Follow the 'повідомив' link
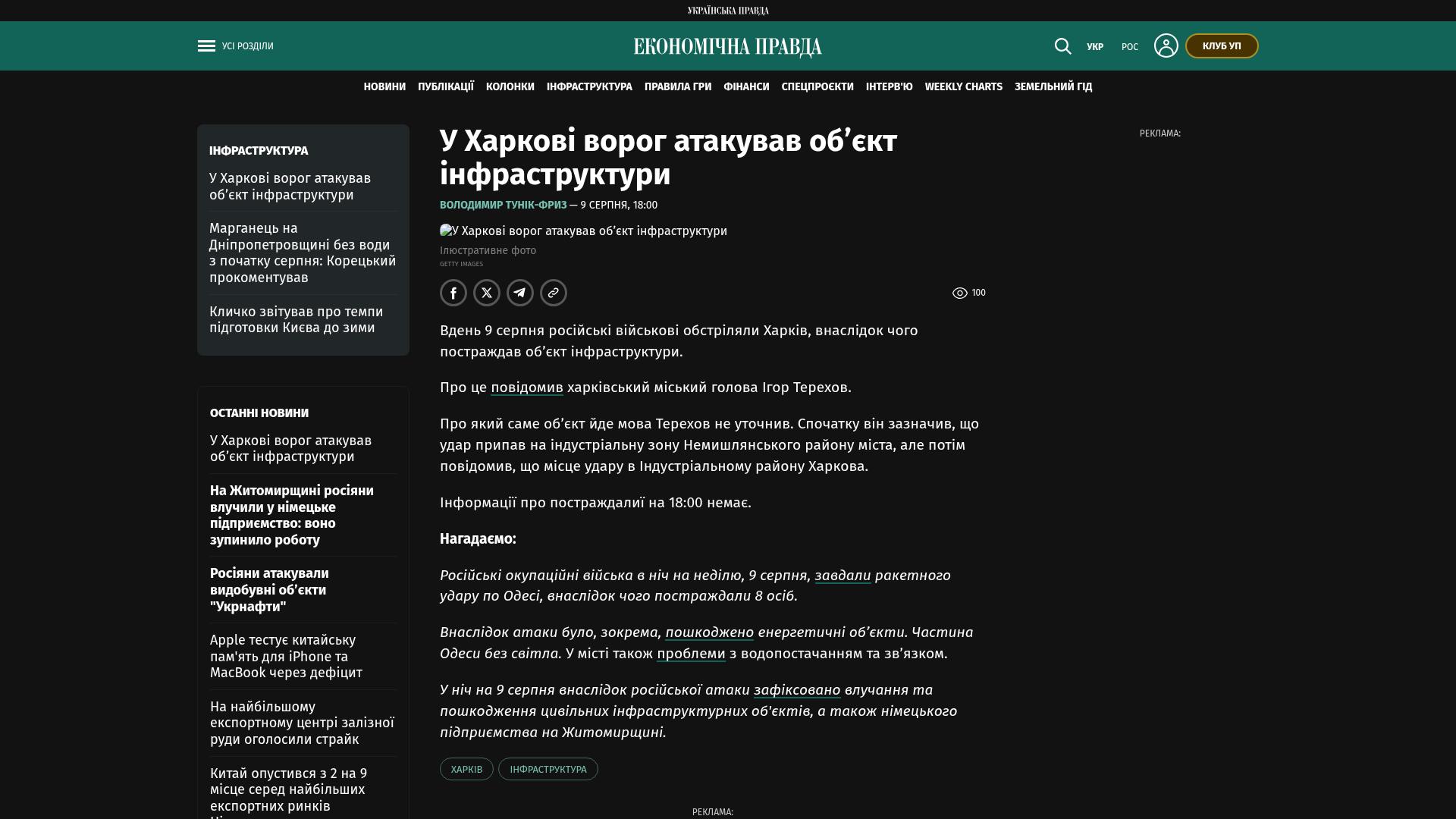 click(x=527, y=388)
